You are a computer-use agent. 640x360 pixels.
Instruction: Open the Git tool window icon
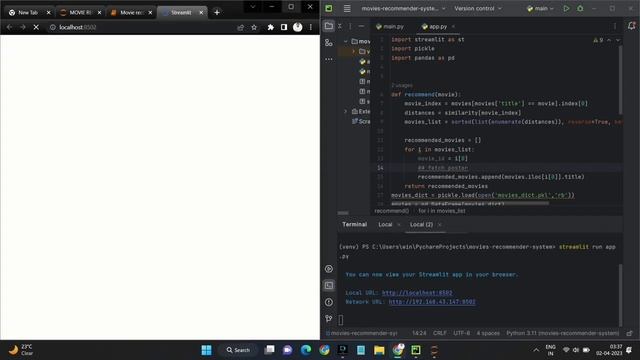329,318
